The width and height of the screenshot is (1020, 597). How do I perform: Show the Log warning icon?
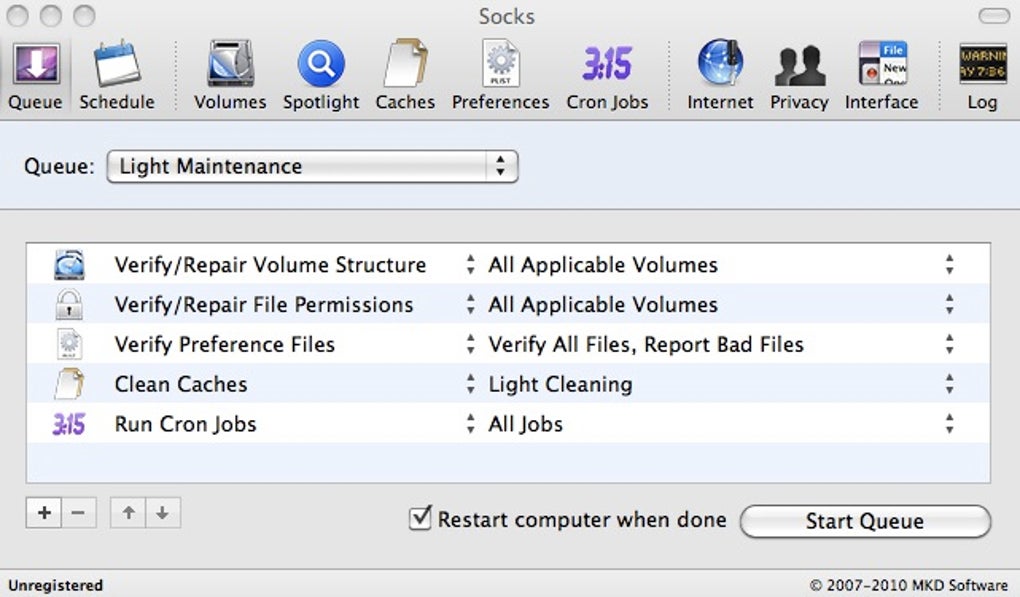click(982, 65)
